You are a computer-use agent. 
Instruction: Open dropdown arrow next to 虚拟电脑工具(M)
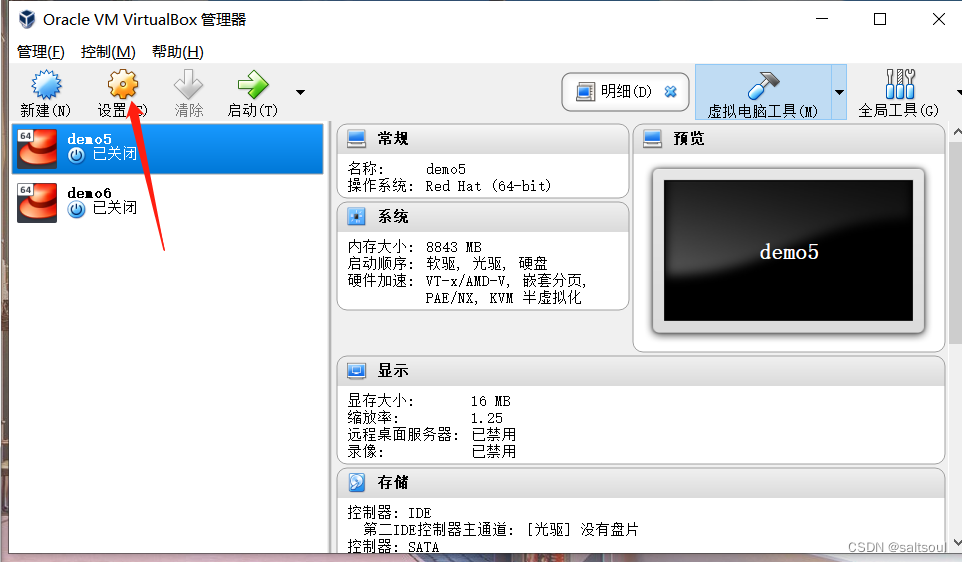tap(839, 93)
